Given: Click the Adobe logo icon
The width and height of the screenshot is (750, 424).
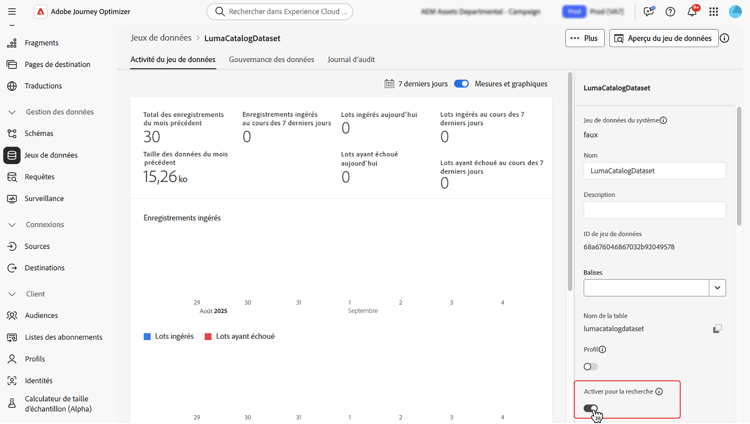Looking at the screenshot, I should (41, 11).
